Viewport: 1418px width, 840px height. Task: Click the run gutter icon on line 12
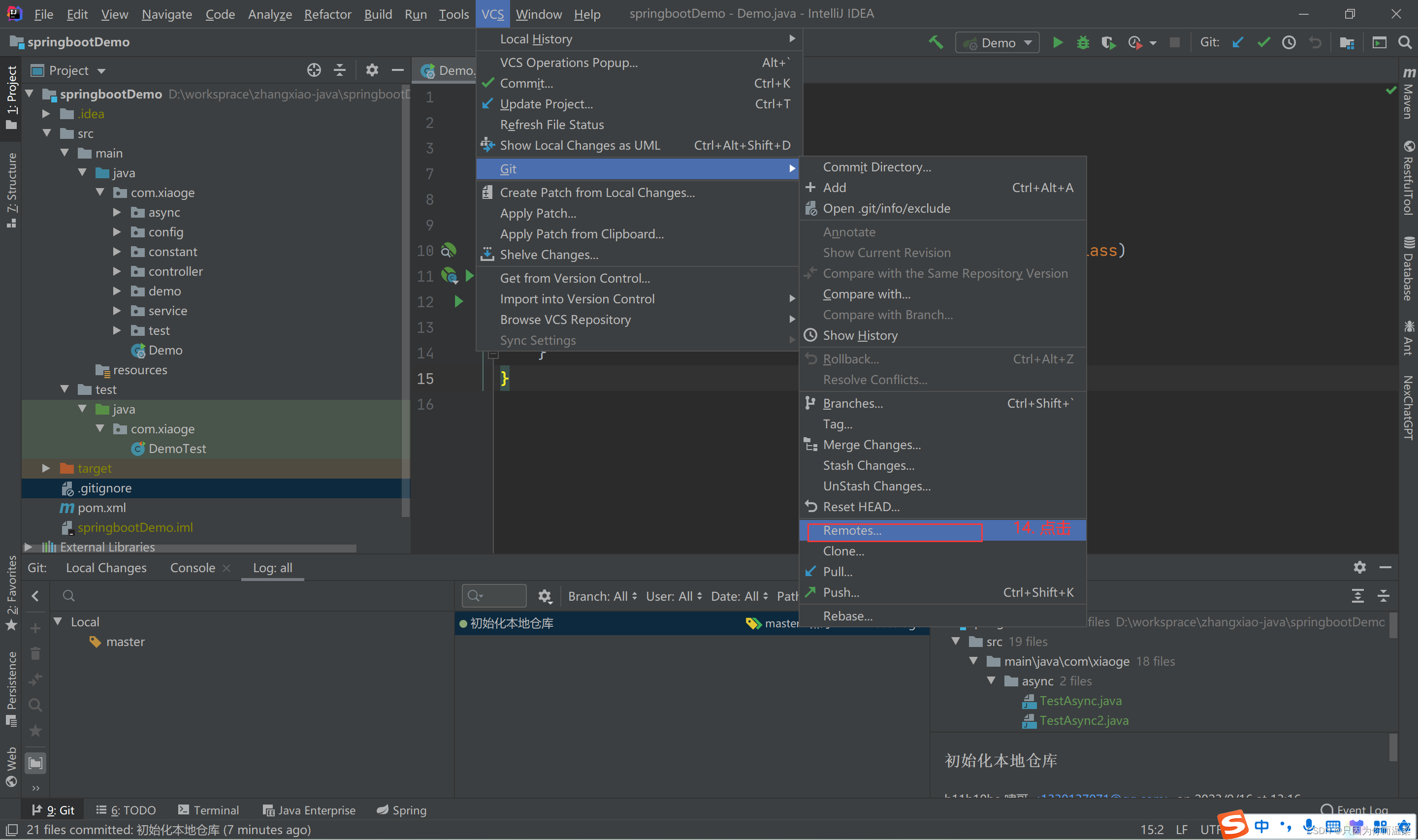(459, 301)
